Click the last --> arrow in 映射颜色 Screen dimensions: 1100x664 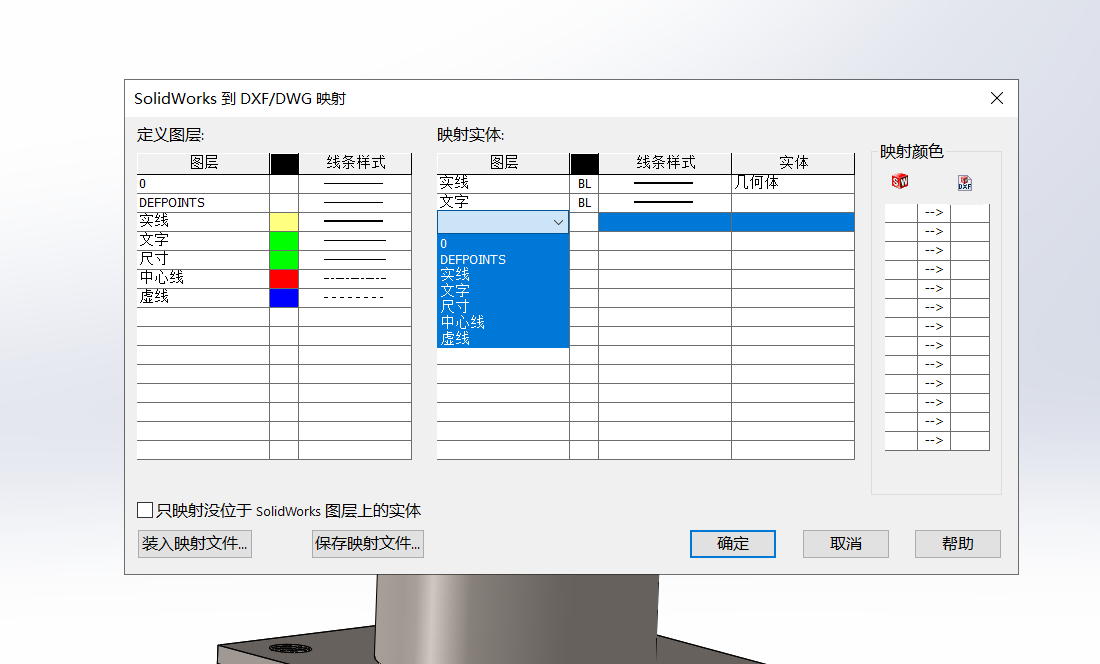coord(934,440)
